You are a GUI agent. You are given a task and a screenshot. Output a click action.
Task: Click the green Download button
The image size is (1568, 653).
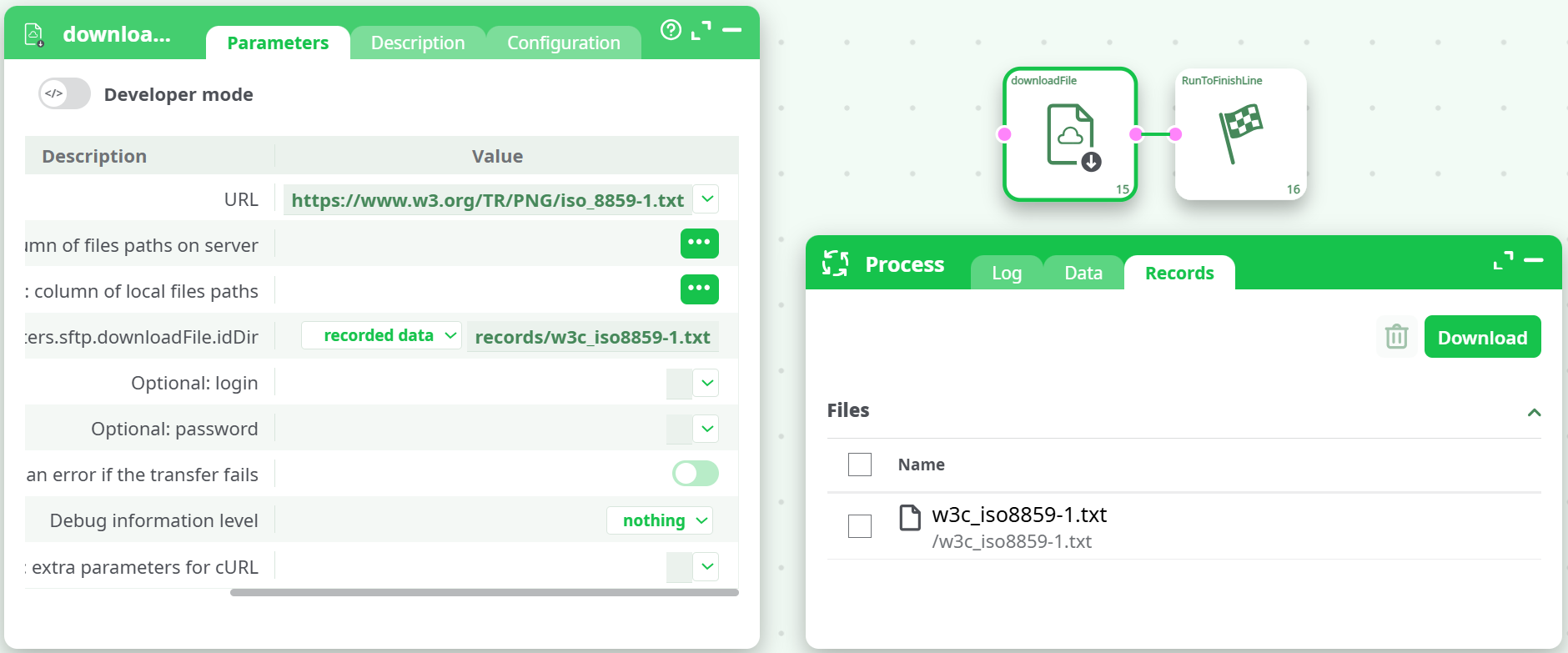pyautogui.click(x=1482, y=337)
